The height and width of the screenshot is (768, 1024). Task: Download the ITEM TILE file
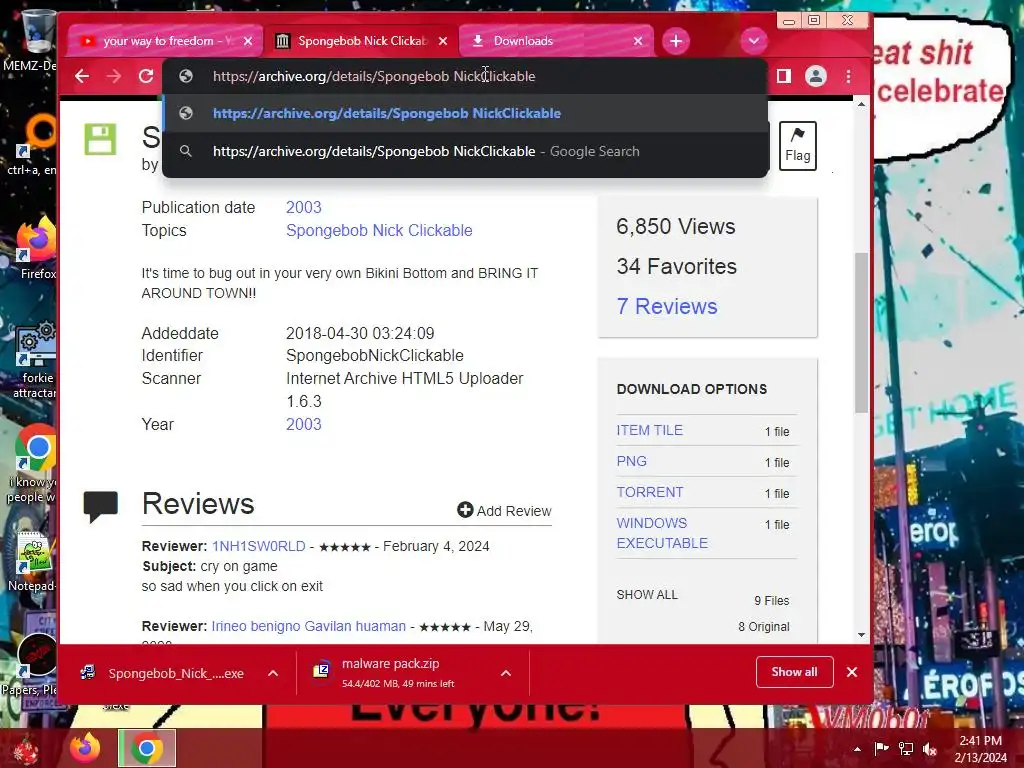(x=650, y=430)
